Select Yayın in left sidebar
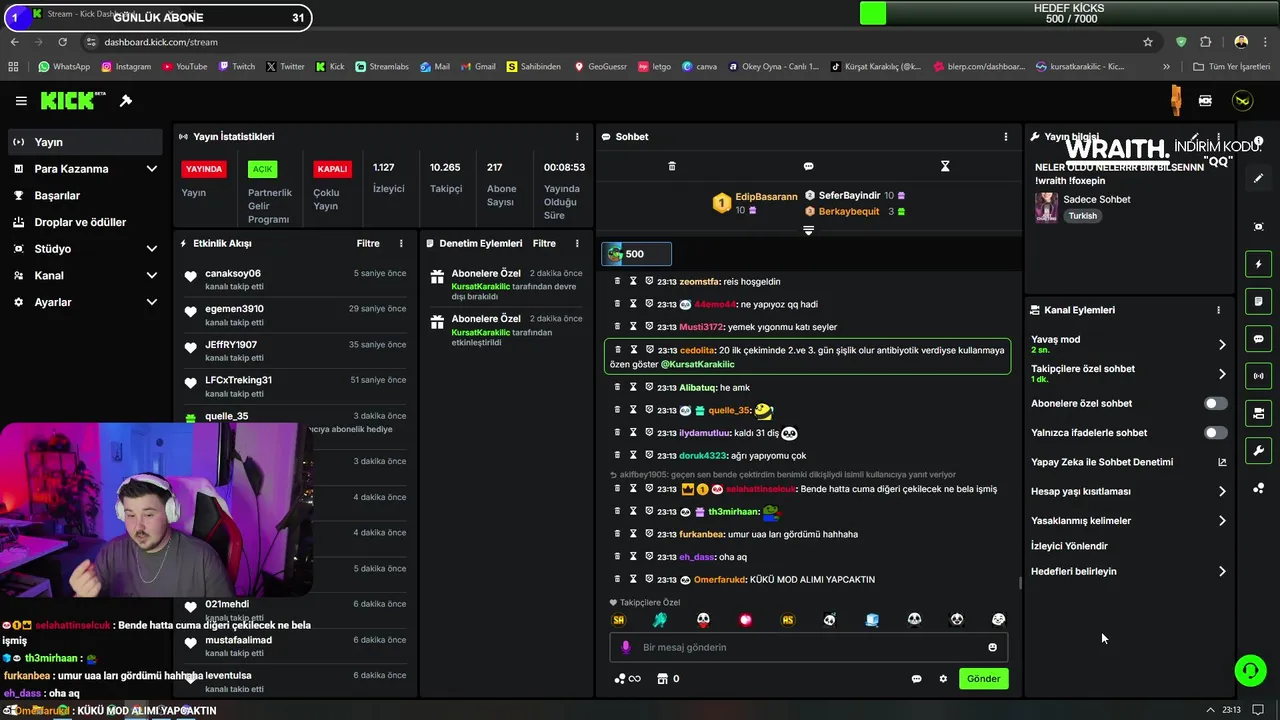 click(x=84, y=142)
